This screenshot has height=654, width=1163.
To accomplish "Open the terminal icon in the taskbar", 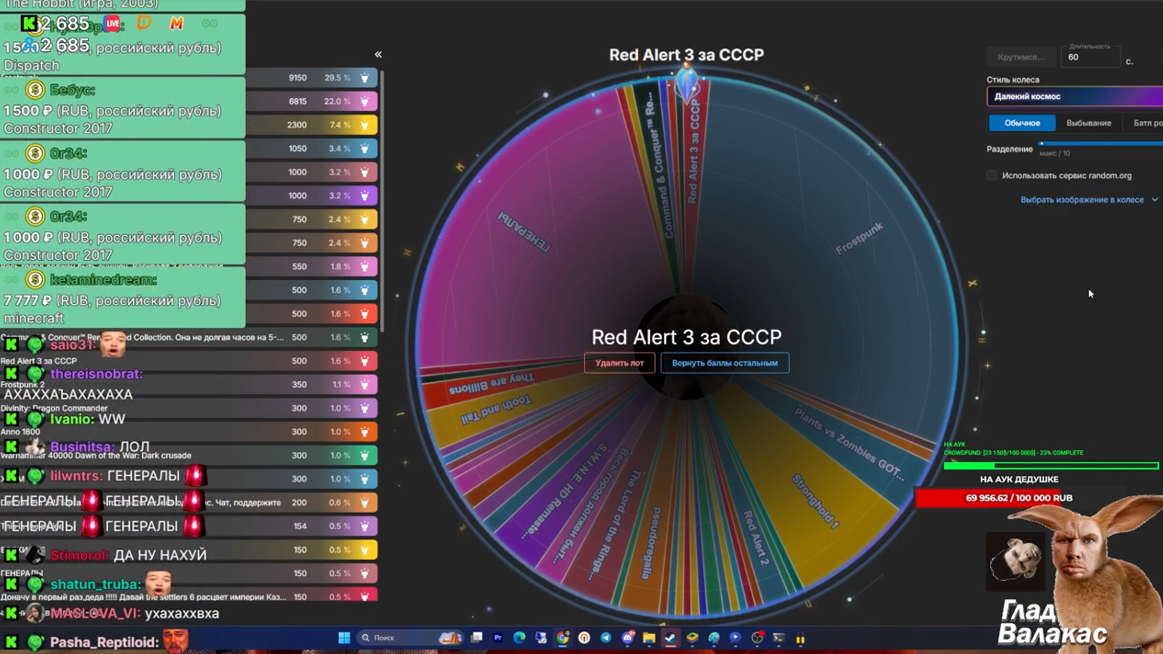I will point(779,638).
